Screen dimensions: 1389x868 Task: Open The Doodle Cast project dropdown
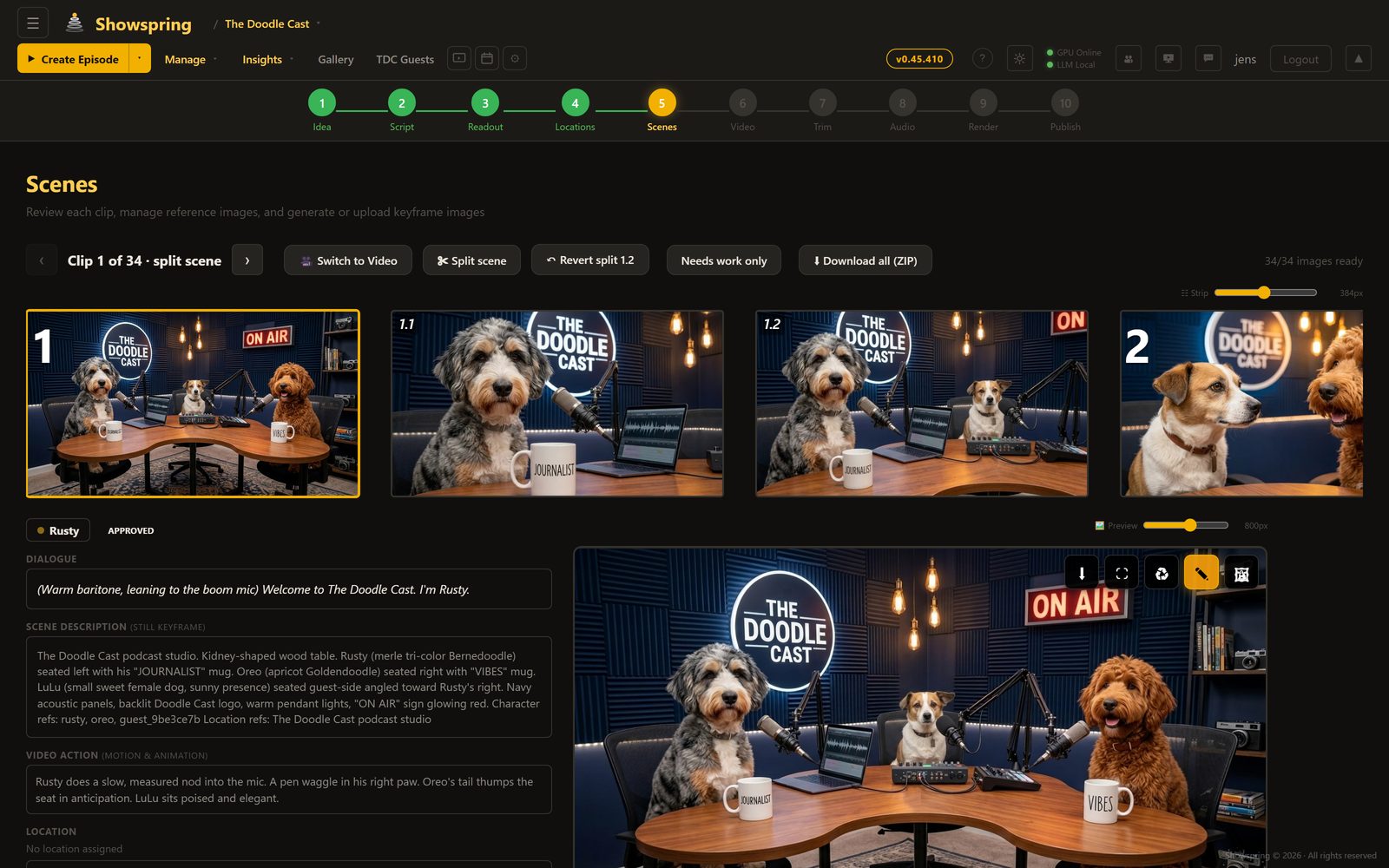272,23
